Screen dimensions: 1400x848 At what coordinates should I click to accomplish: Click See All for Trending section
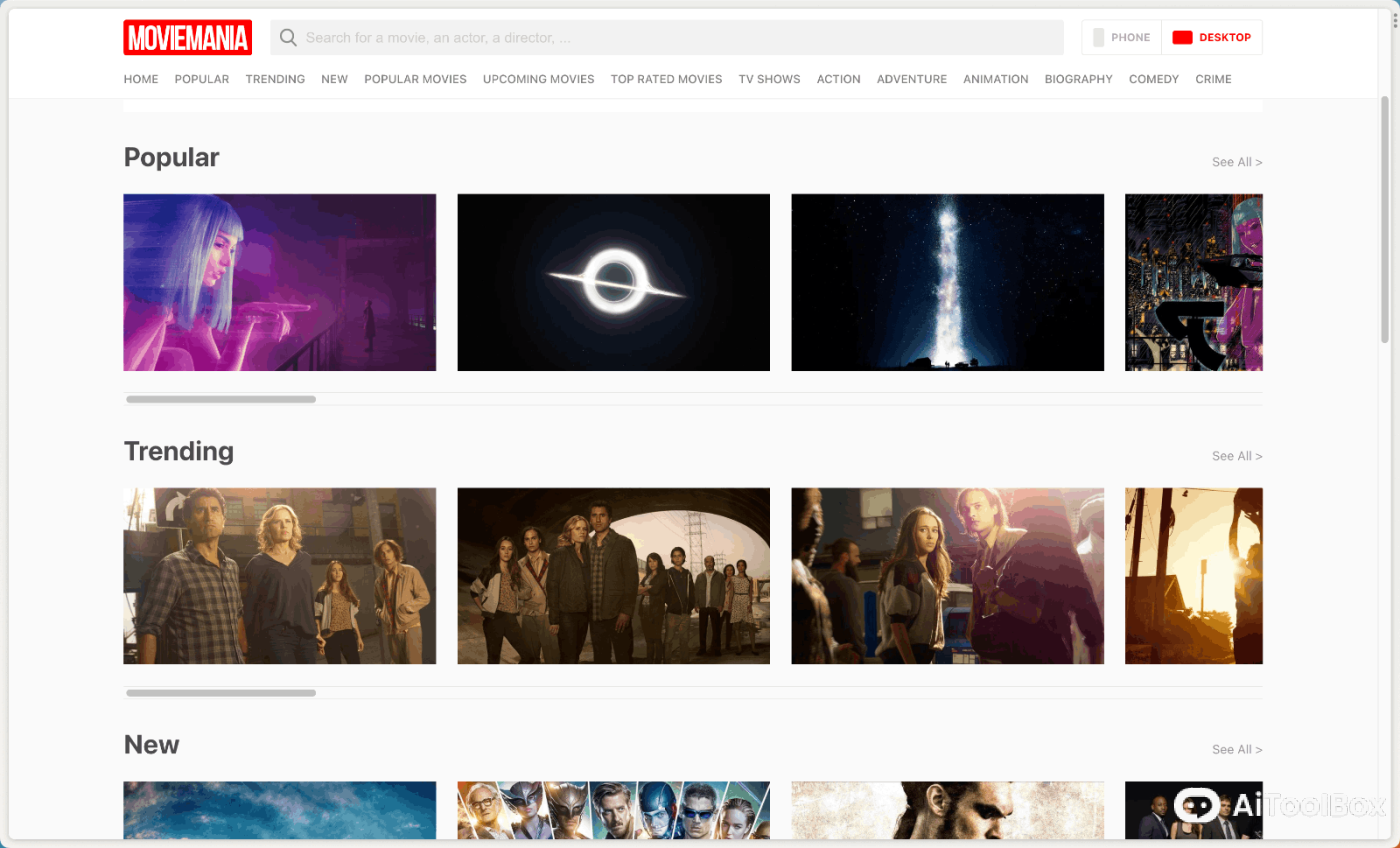(x=1236, y=456)
